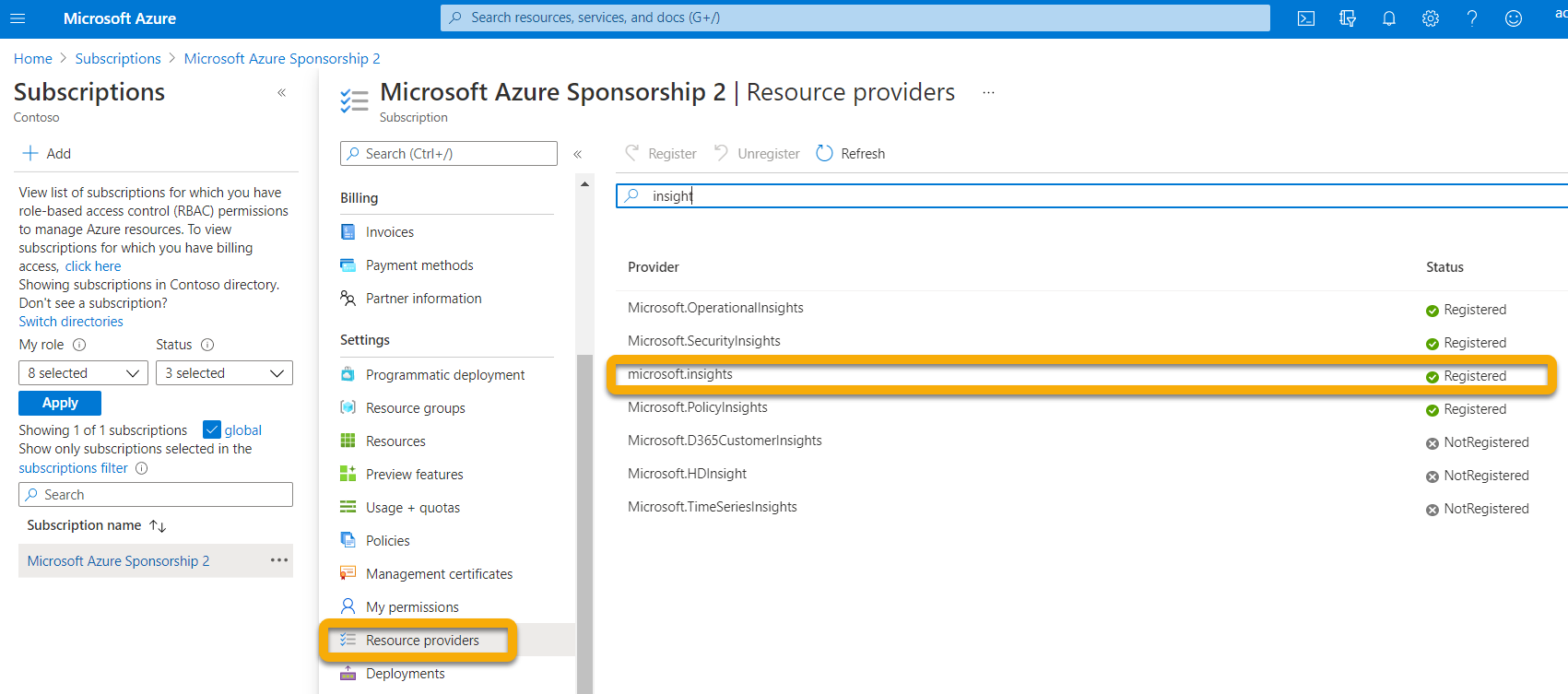Open the Cloud Shell icon
Image resolution: width=1568 pixels, height=694 pixels.
tap(1306, 18)
